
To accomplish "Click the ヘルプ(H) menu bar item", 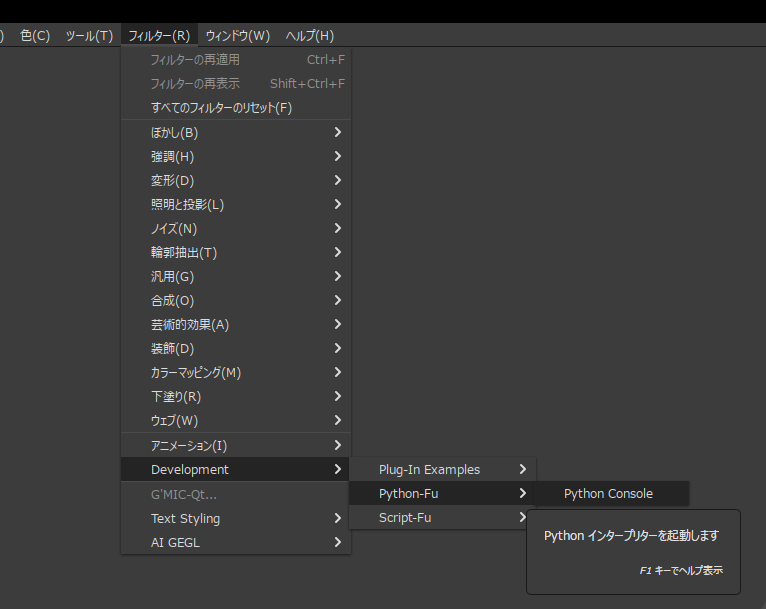I will tap(310, 36).
